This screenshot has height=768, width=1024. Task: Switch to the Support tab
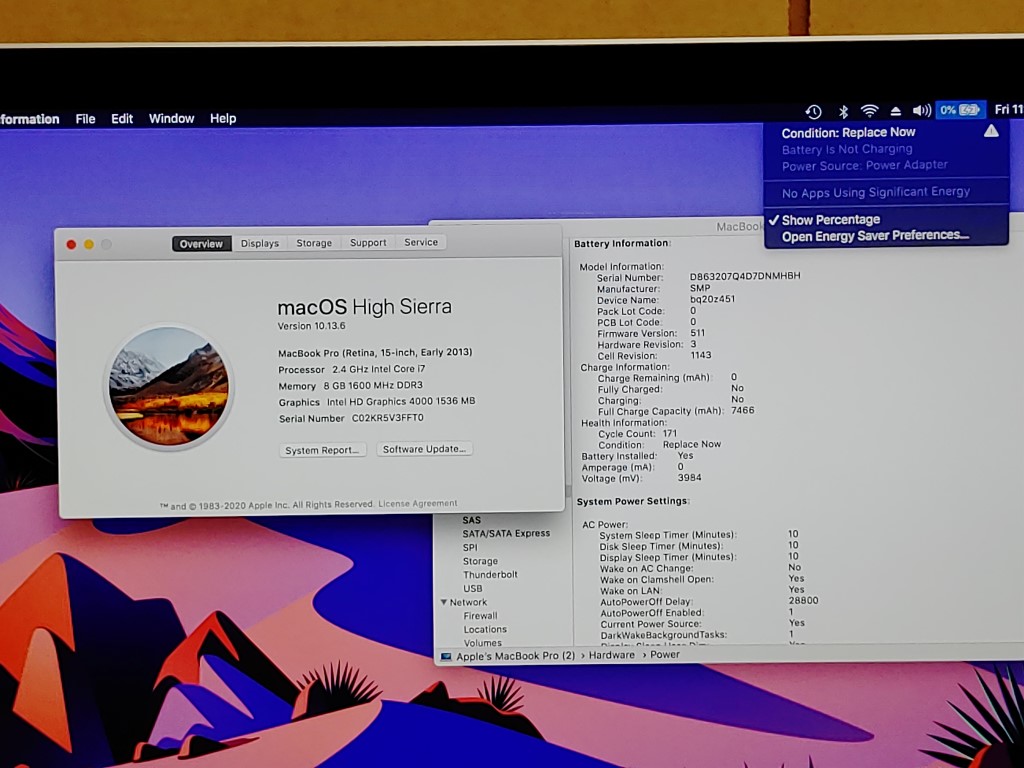coord(368,242)
